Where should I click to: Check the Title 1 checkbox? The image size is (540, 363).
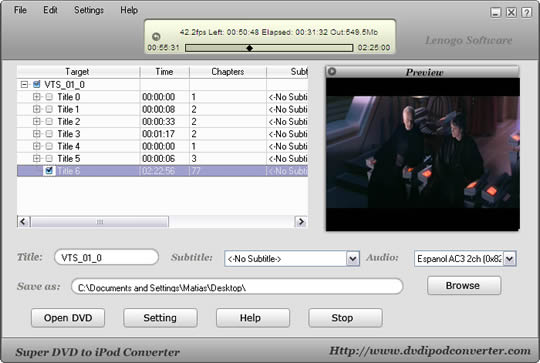49,109
